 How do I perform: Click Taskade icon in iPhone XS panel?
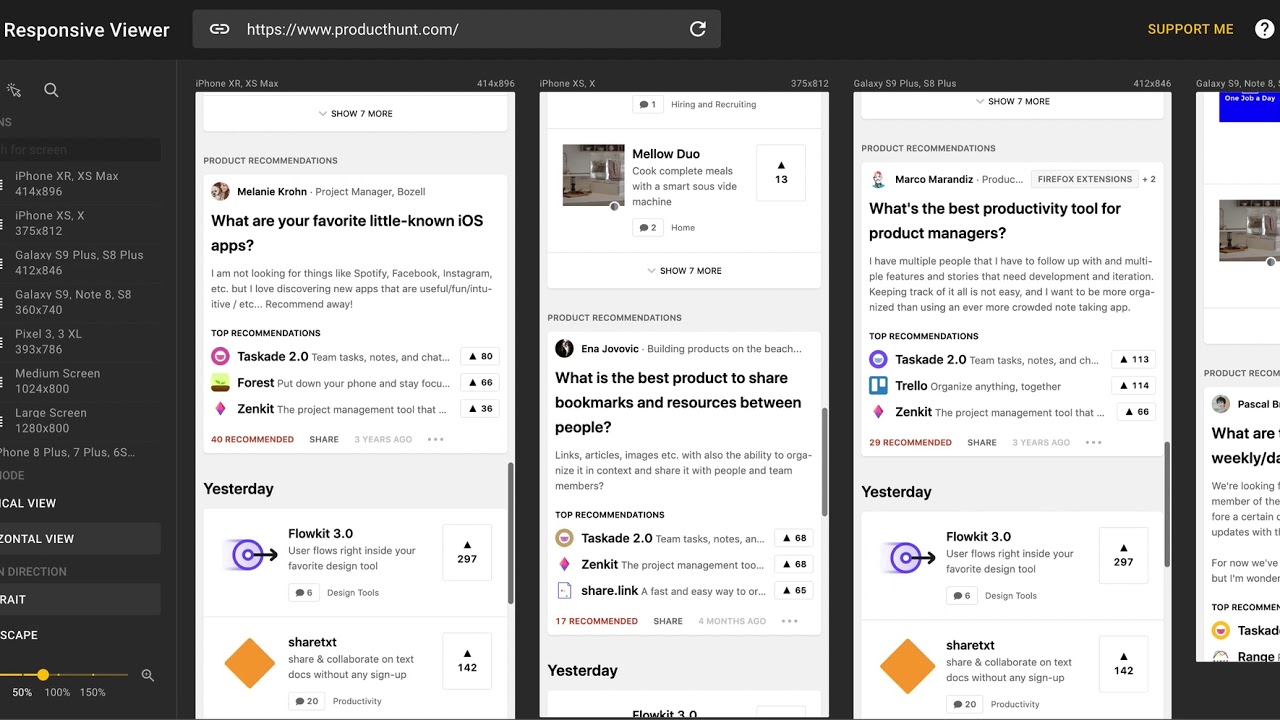564,538
